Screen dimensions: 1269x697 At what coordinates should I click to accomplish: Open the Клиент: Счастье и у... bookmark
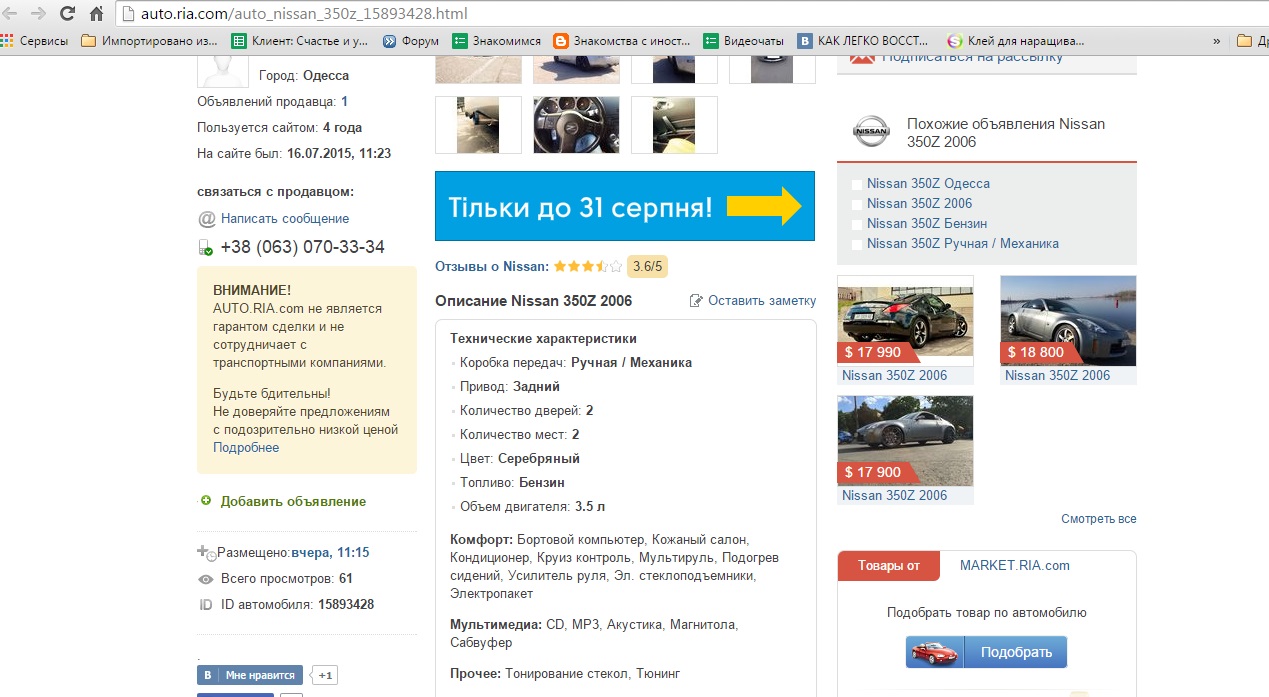[300, 41]
